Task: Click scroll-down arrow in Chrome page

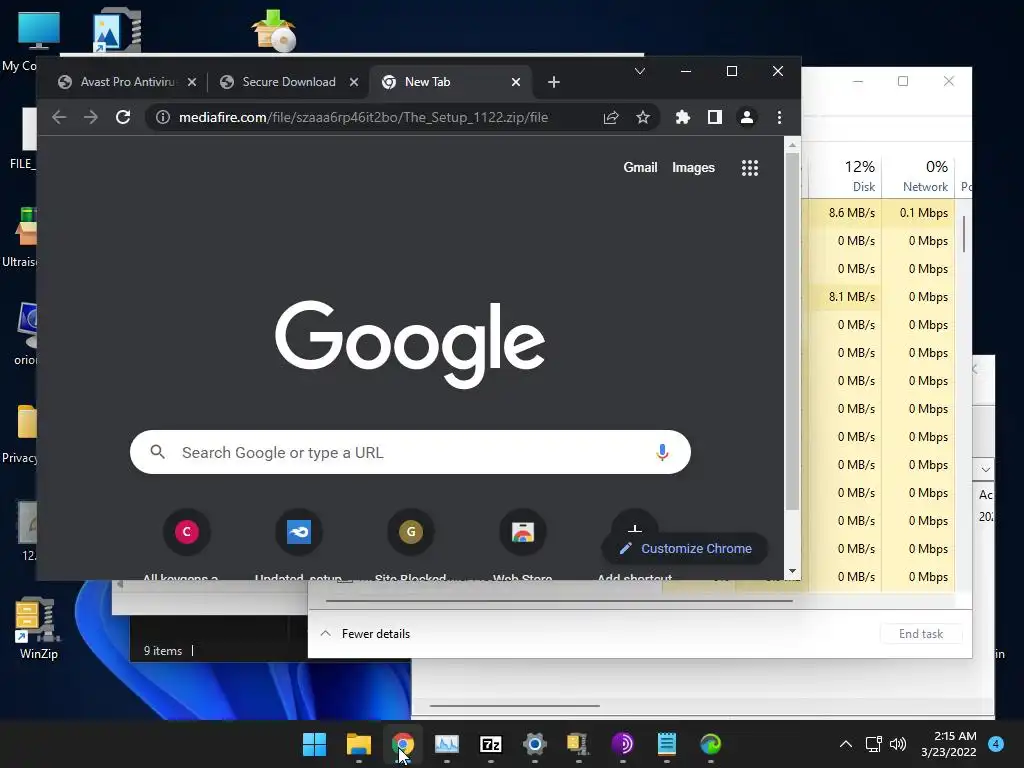Action: point(792,571)
